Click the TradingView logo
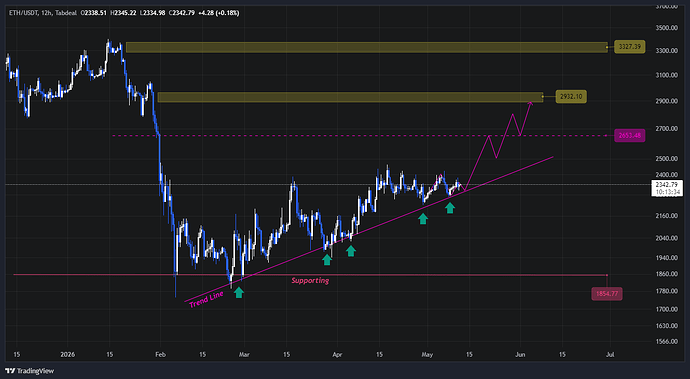Image resolution: width=690 pixels, height=379 pixels. click(x=29, y=371)
